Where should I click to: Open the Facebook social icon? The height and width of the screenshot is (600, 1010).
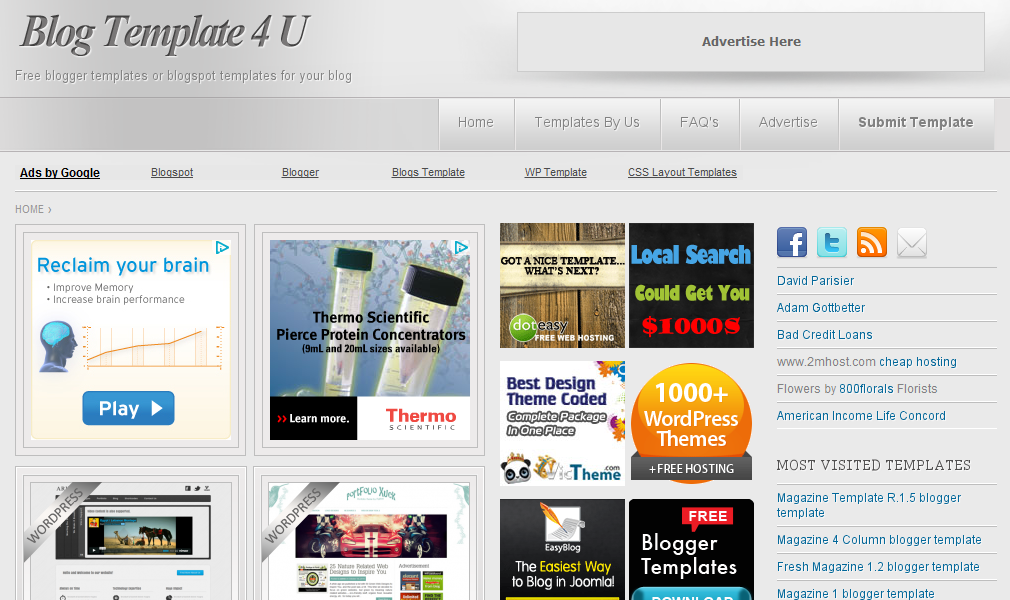click(792, 242)
